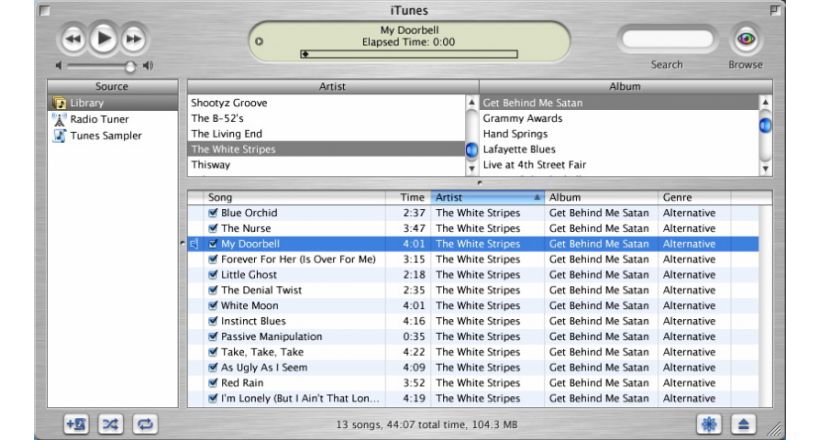
Task: Click the now-playing speaker icon beside My Doorbell
Action: point(194,244)
